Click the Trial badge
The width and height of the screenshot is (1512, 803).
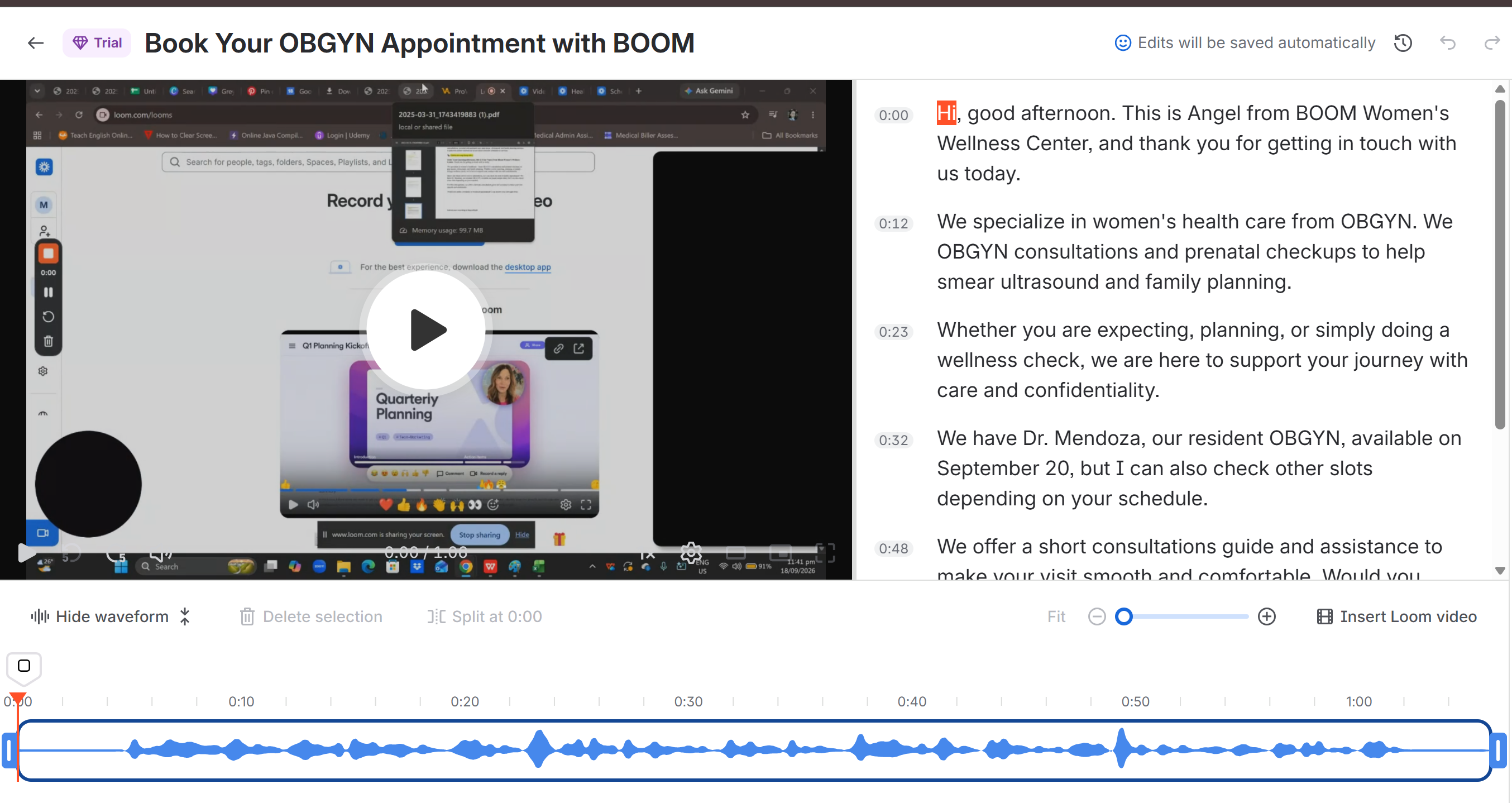(x=97, y=43)
